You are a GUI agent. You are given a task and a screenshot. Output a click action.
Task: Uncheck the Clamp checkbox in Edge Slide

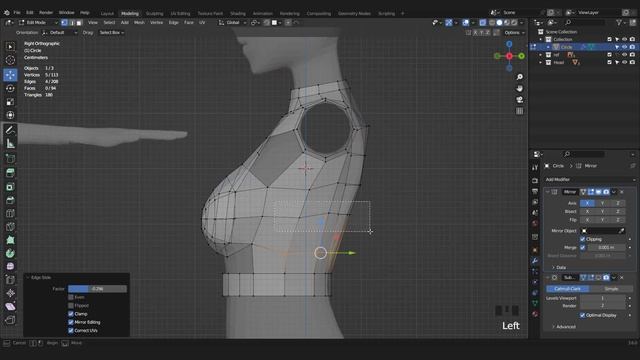tap(71, 314)
